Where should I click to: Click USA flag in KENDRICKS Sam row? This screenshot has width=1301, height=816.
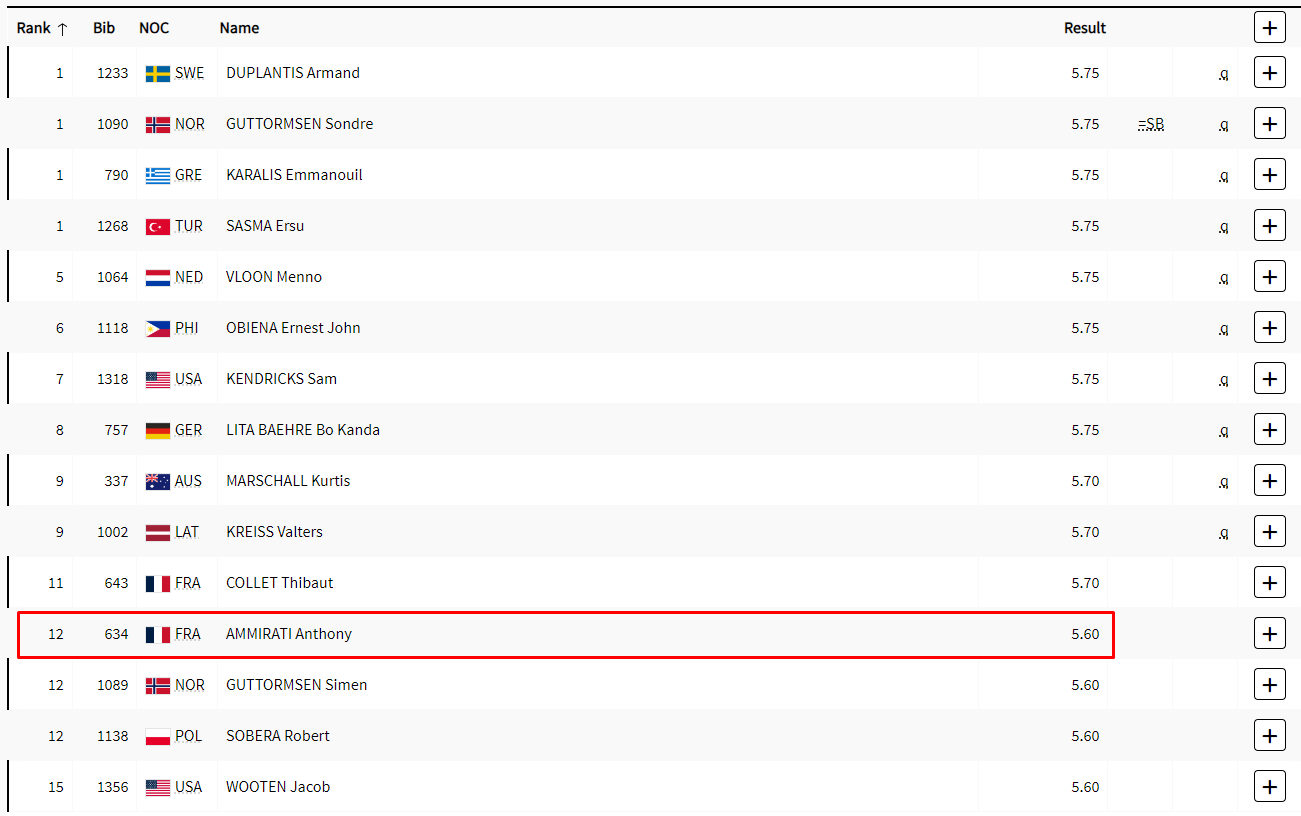157,380
